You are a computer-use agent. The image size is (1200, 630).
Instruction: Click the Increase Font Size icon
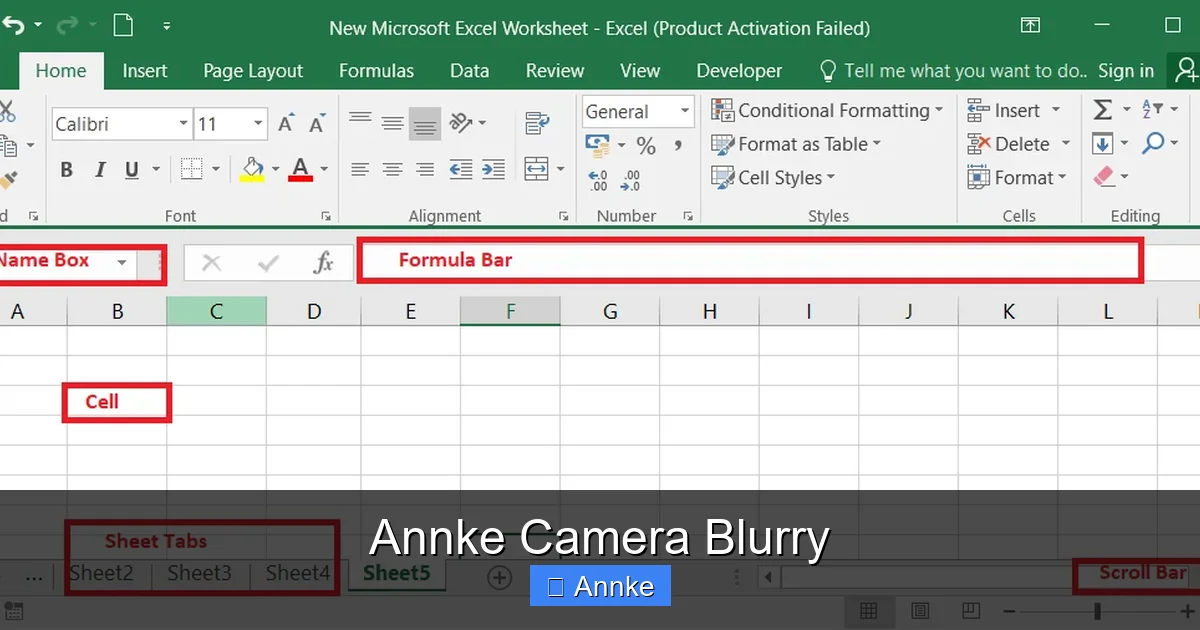(x=286, y=124)
